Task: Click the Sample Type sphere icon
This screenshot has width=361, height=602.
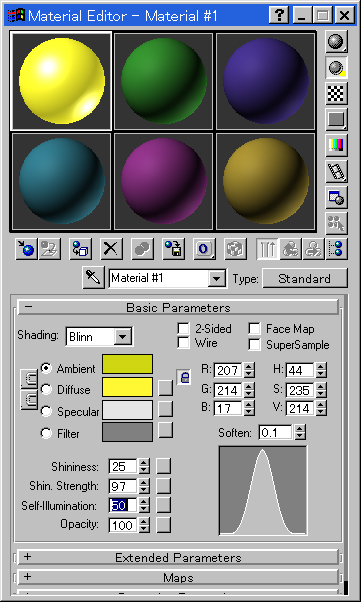Action: [x=337, y=41]
